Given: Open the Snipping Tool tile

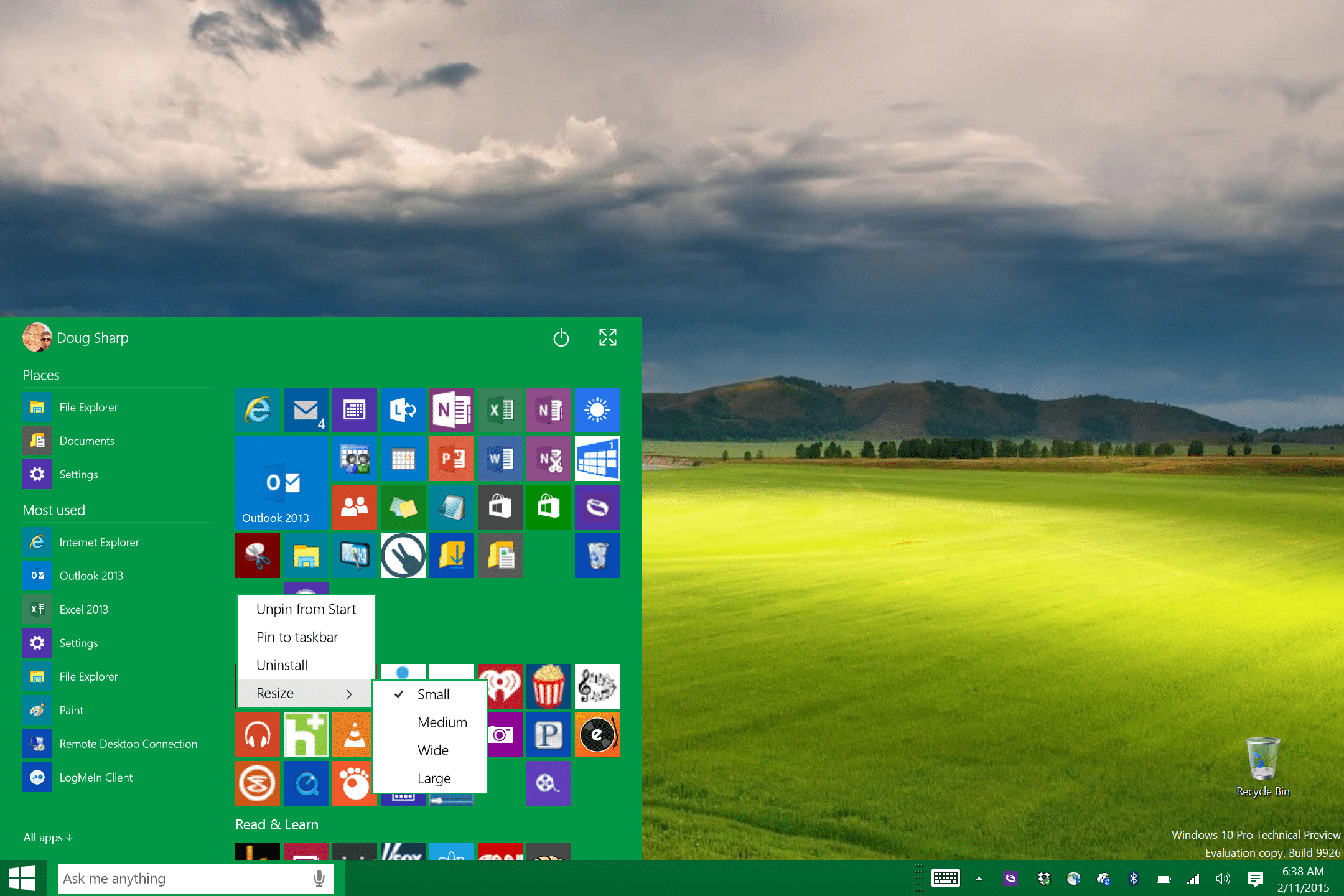Looking at the screenshot, I should pos(257,556).
